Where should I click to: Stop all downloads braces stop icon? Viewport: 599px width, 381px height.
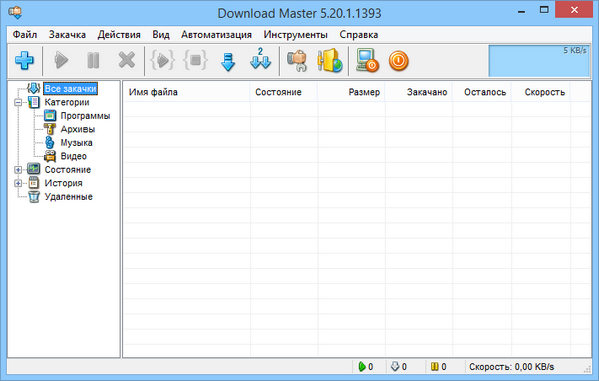[x=195, y=60]
